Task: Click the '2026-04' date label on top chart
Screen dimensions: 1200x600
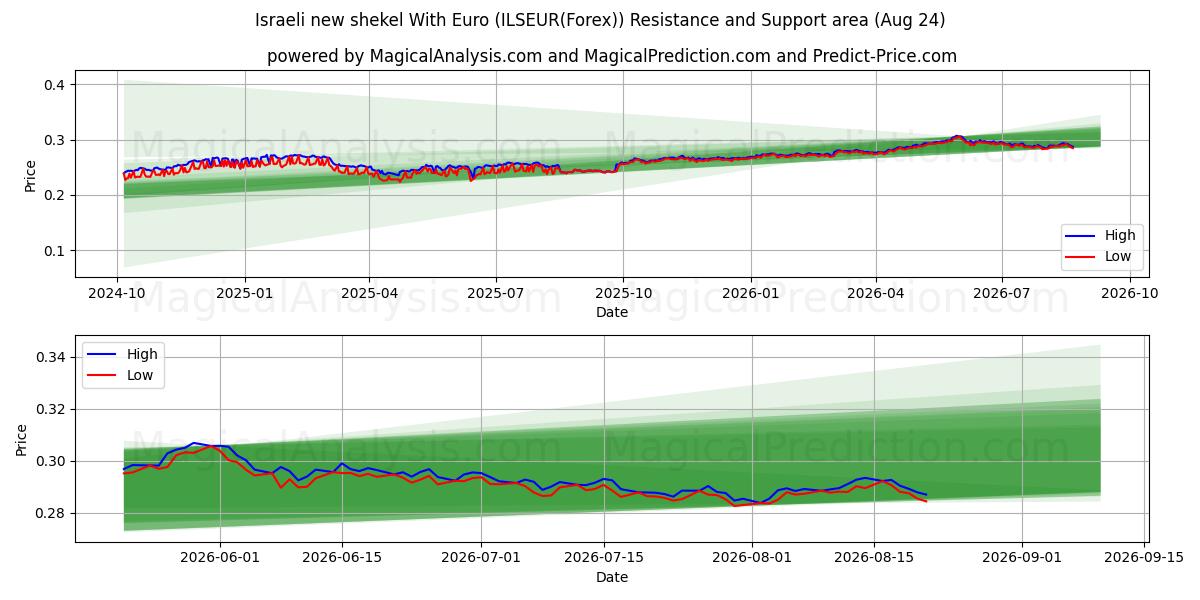Action: coord(875,294)
